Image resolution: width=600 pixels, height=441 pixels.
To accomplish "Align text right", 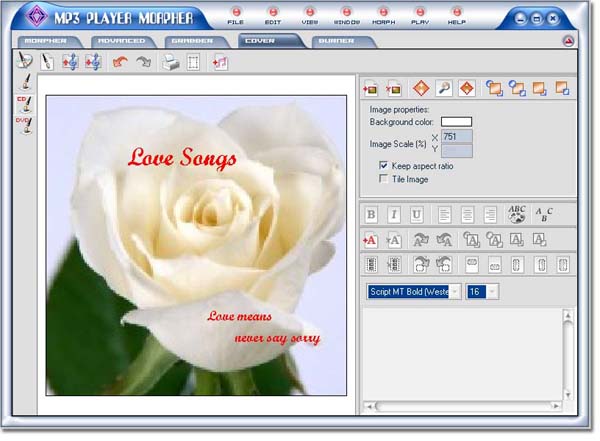I will click(490, 215).
